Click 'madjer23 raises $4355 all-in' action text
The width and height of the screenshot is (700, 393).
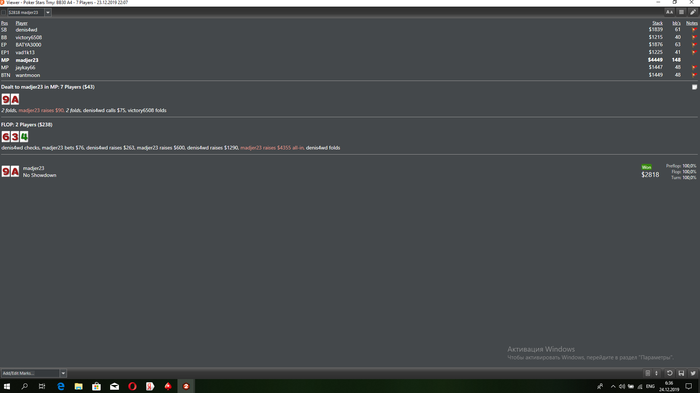[x=272, y=148]
